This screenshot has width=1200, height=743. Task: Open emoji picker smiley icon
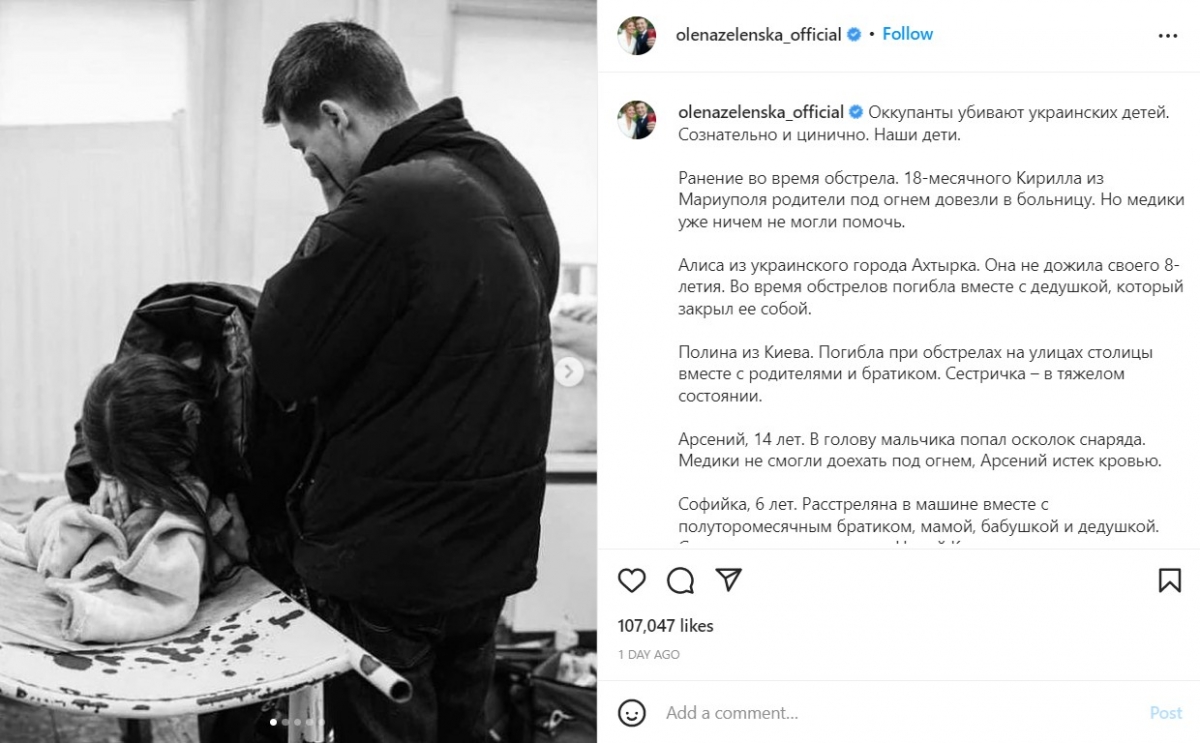pos(632,713)
